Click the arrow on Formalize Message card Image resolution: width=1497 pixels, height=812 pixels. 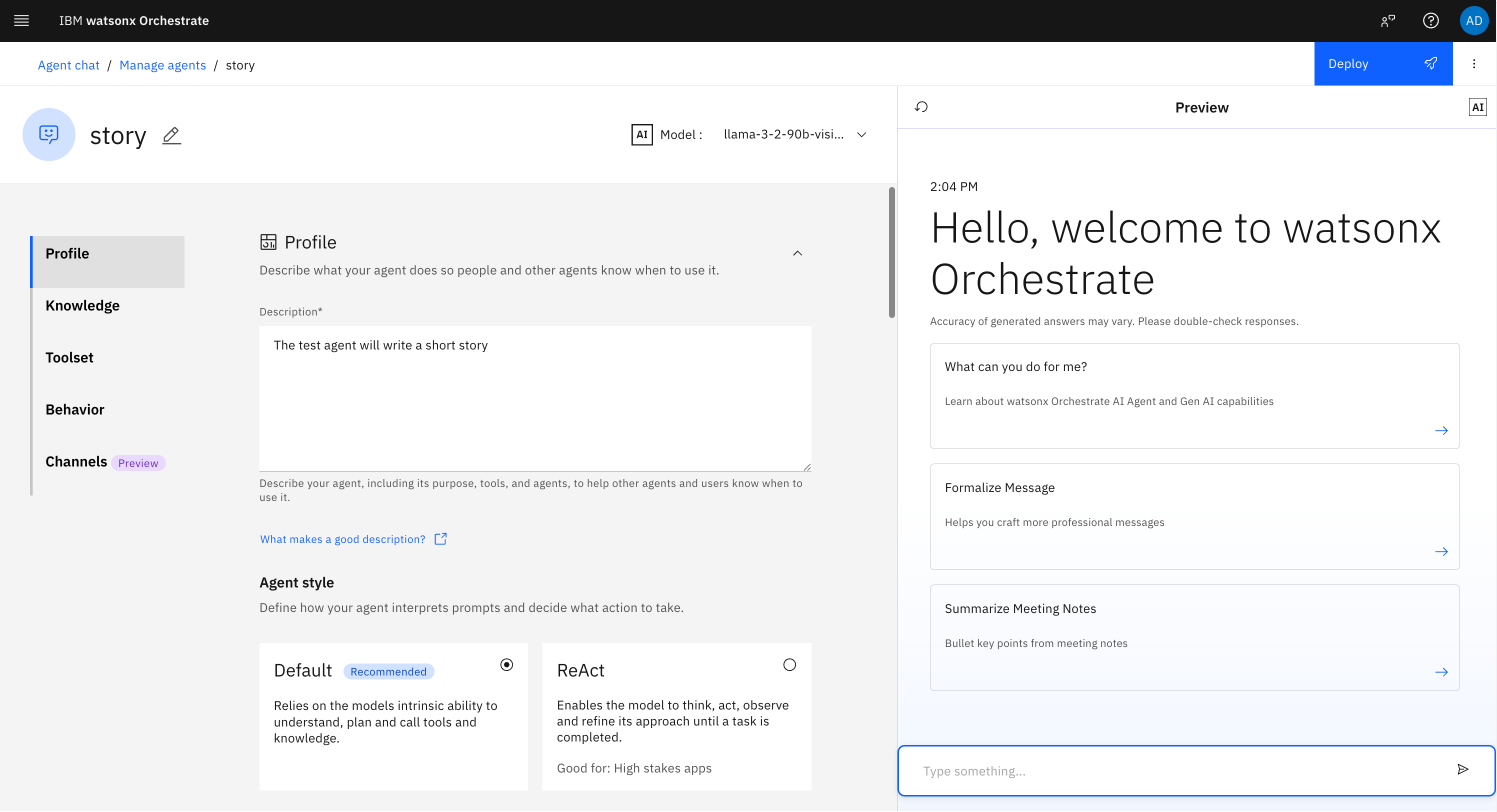[1441, 551]
